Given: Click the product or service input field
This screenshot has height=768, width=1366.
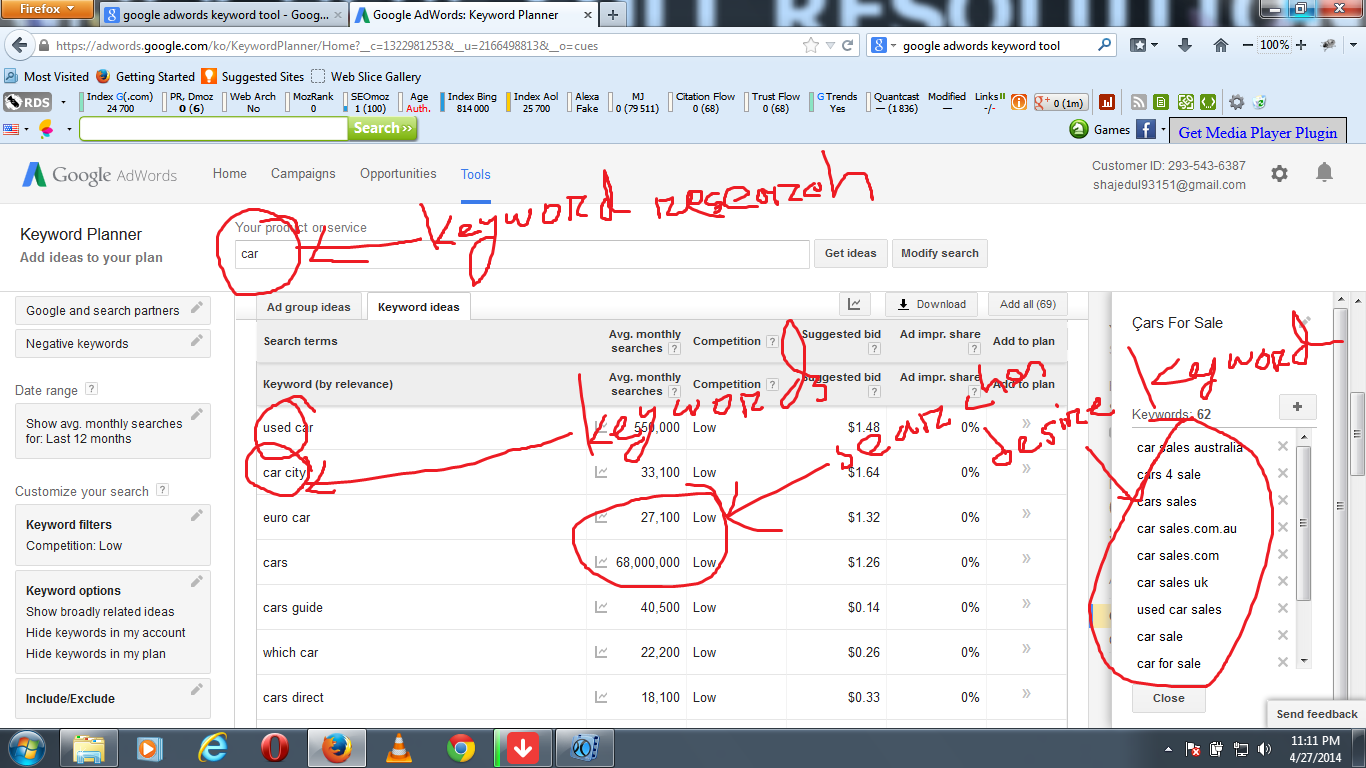Looking at the screenshot, I should [522, 254].
